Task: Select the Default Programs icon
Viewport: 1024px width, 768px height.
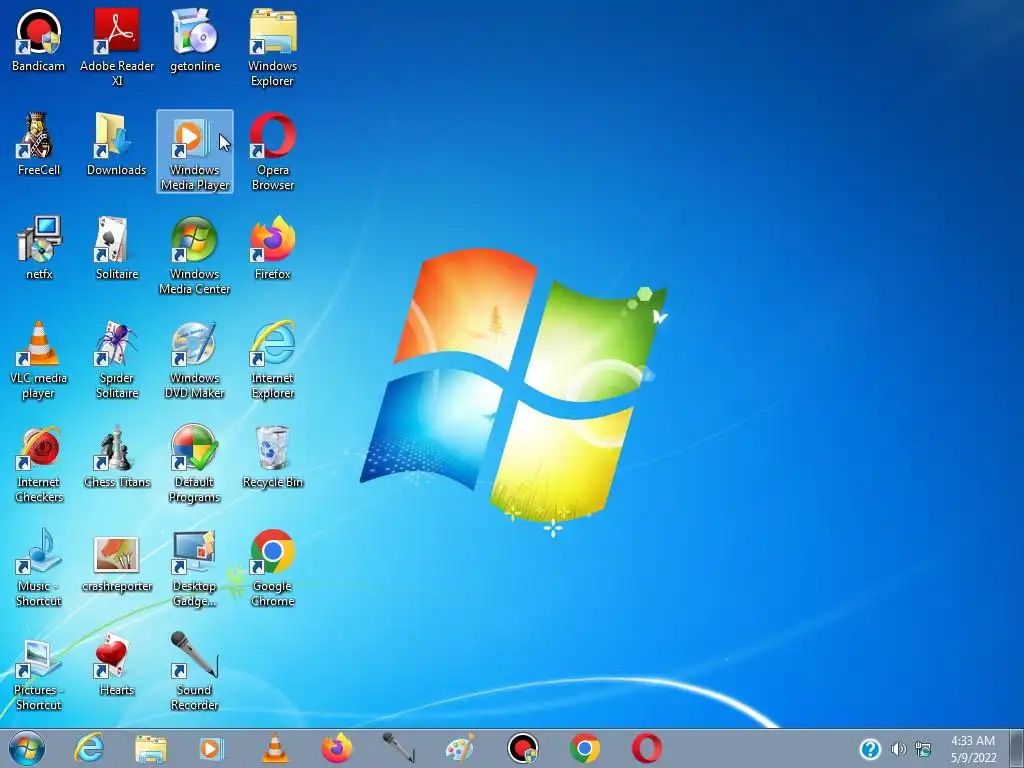Action: tap(195, 463)
